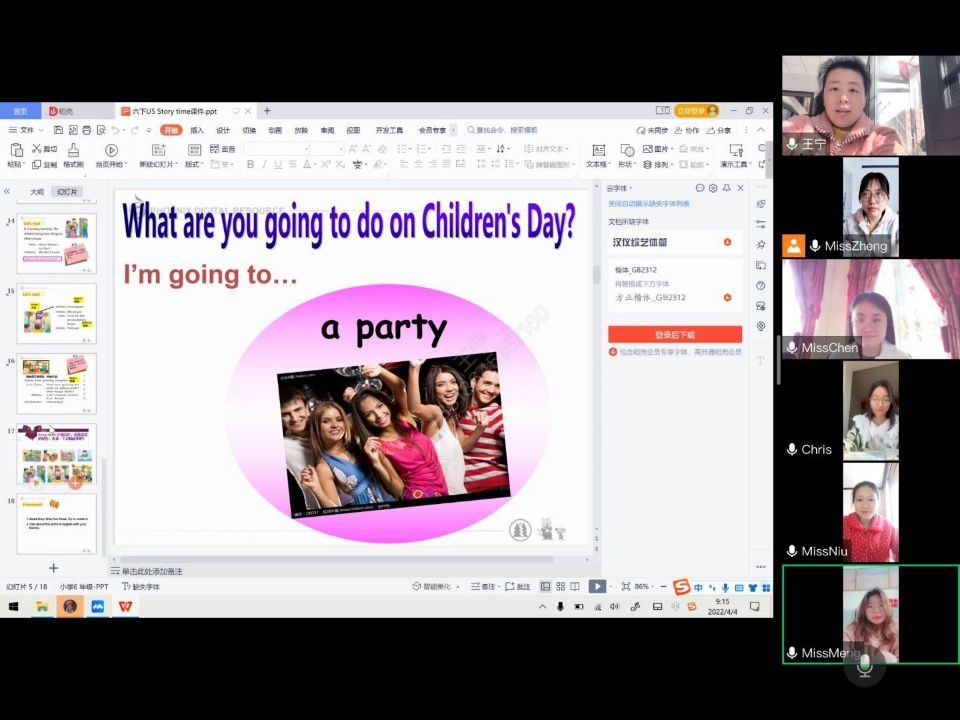Switch to Slide Sorter view
Screen dimensions: 960x720
pyautogui.click(x=560, y=586)
